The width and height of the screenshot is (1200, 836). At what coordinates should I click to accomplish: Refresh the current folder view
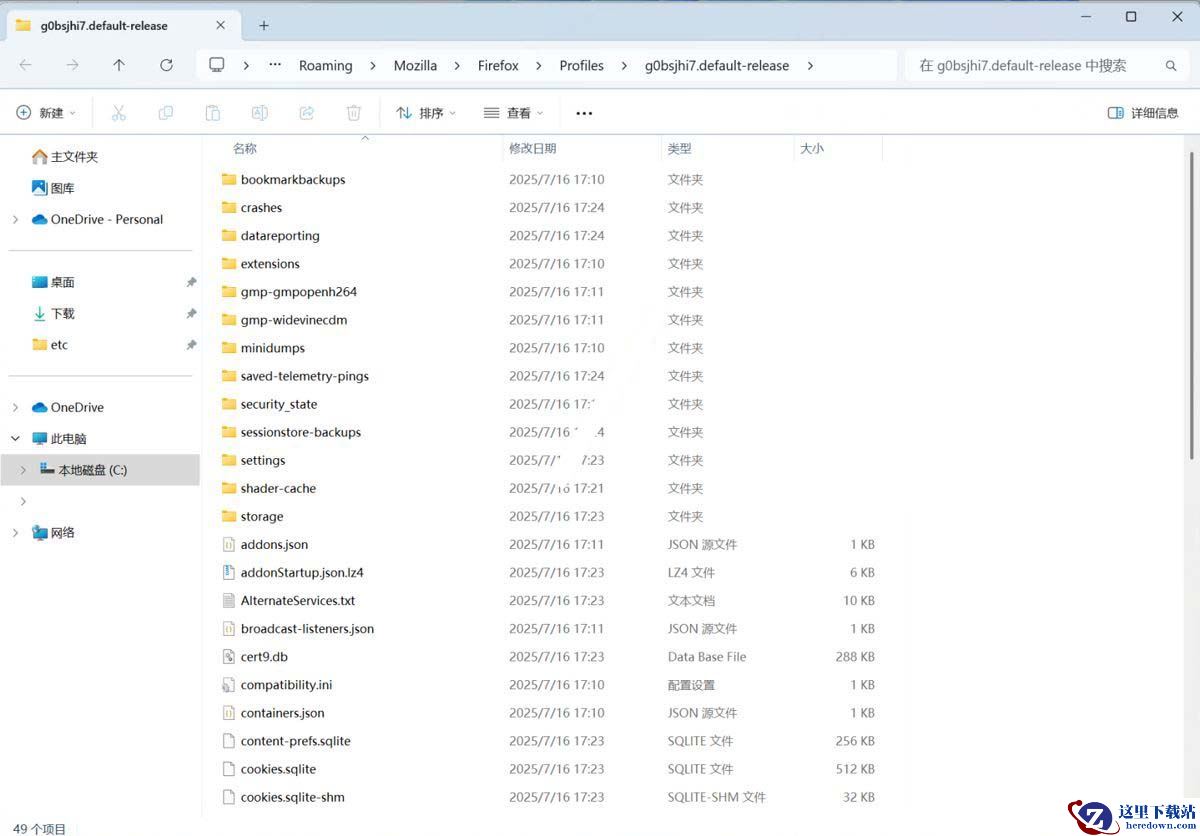pos(166,65)
